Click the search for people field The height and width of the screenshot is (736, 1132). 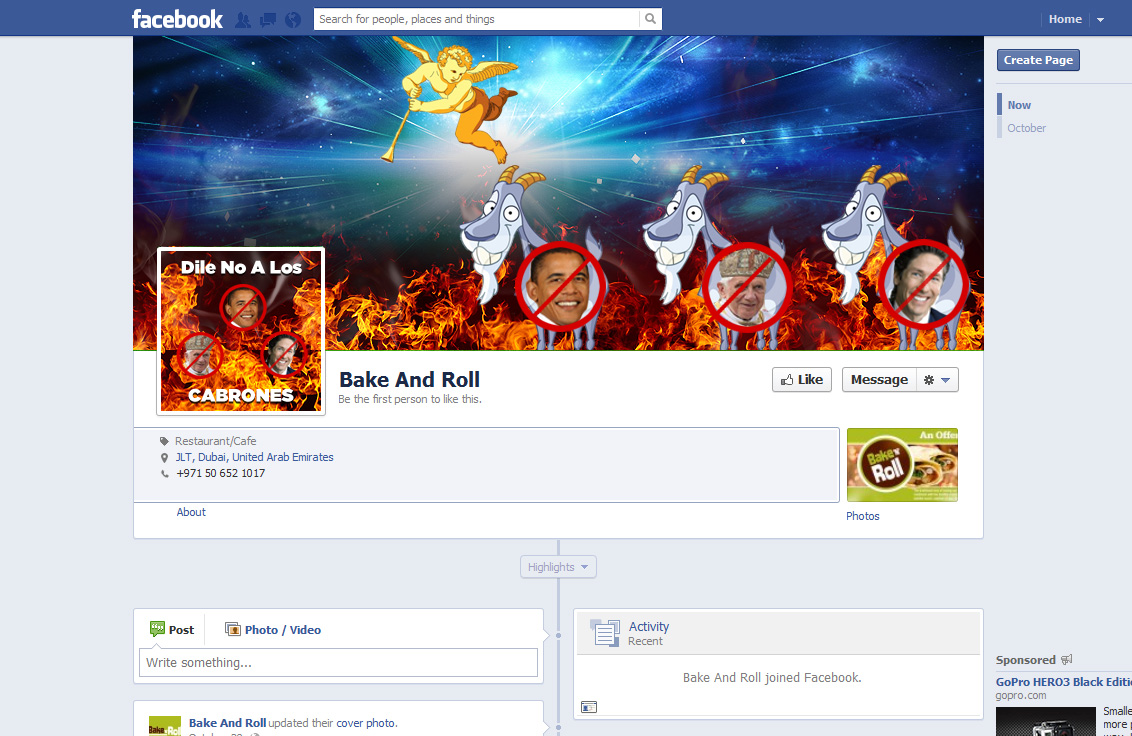[x=476, y=19]
